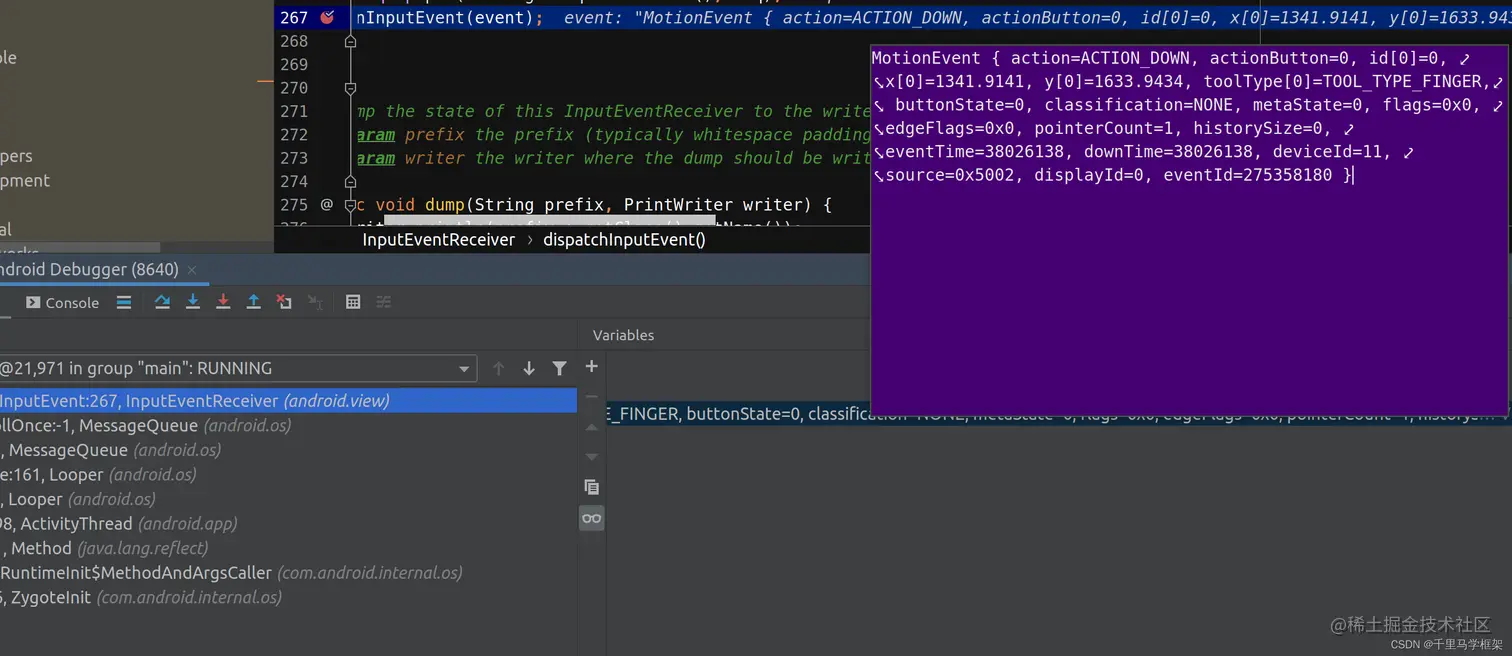The width and height of the screenshot is (1512, 656).
Task: Collapse the code fold marker at line 268
Action: tap(350, 42)
